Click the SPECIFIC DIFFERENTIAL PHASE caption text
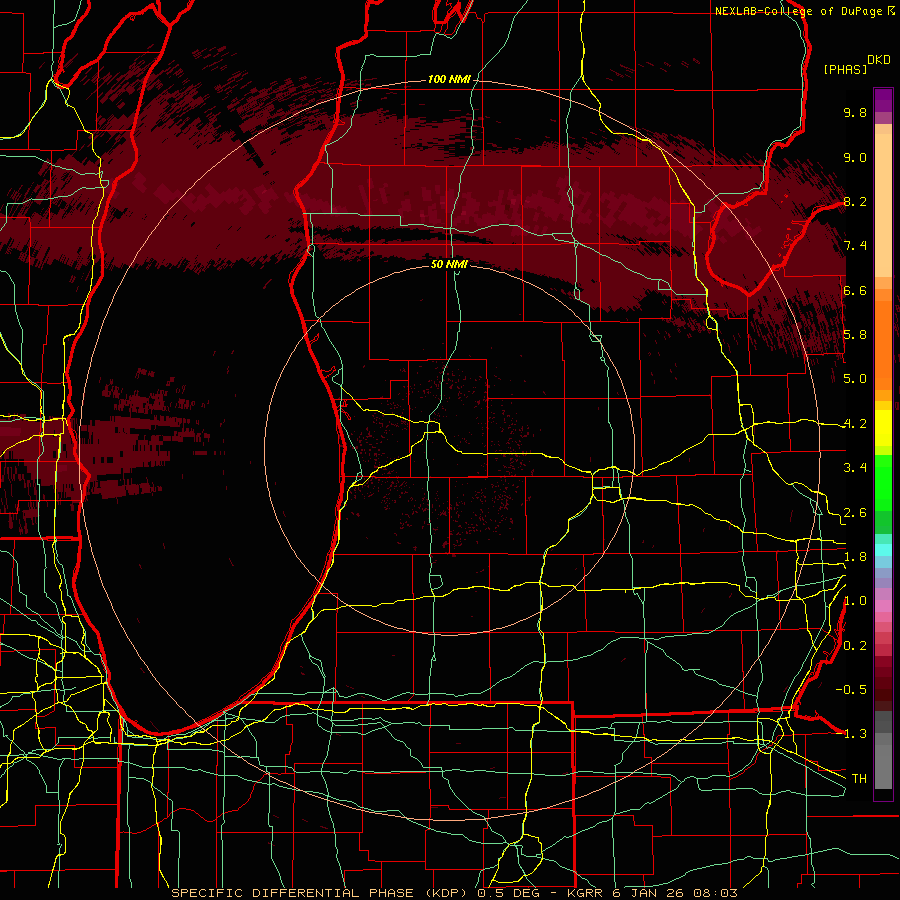 tap(292, 893)
